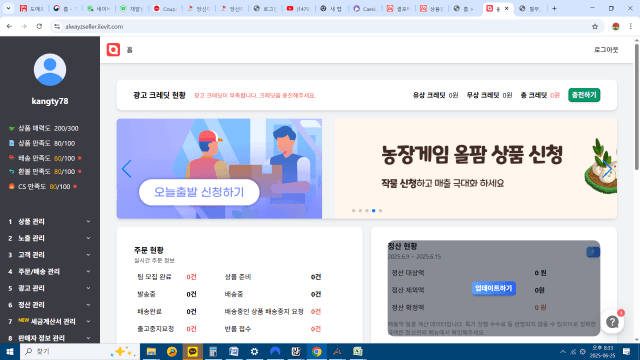The image size is (640, 360).
Task: Click the 로그아웃 link
Action: 606,50
